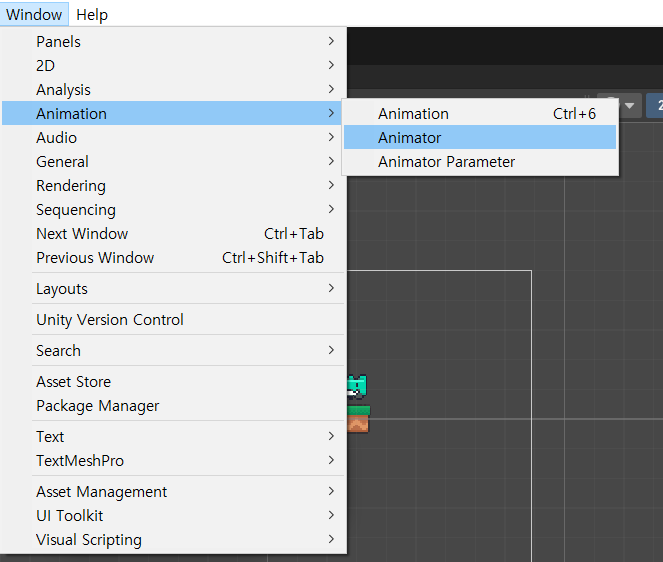Open the Animation window with Ctrl+6 shortcut
Image resolution: width=663 pixels, height=562 pixels.
click(x=480, y=113)
